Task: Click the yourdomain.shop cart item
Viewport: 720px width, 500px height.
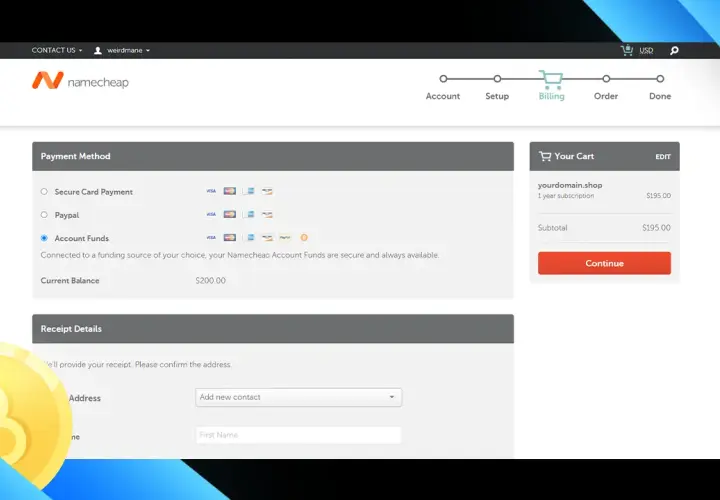Action: [570, 185]
